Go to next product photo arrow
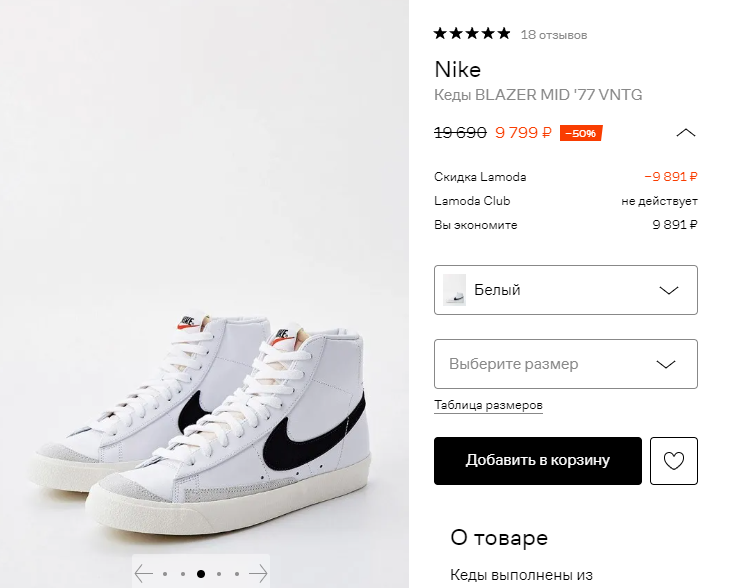 (x=258, y=574)
